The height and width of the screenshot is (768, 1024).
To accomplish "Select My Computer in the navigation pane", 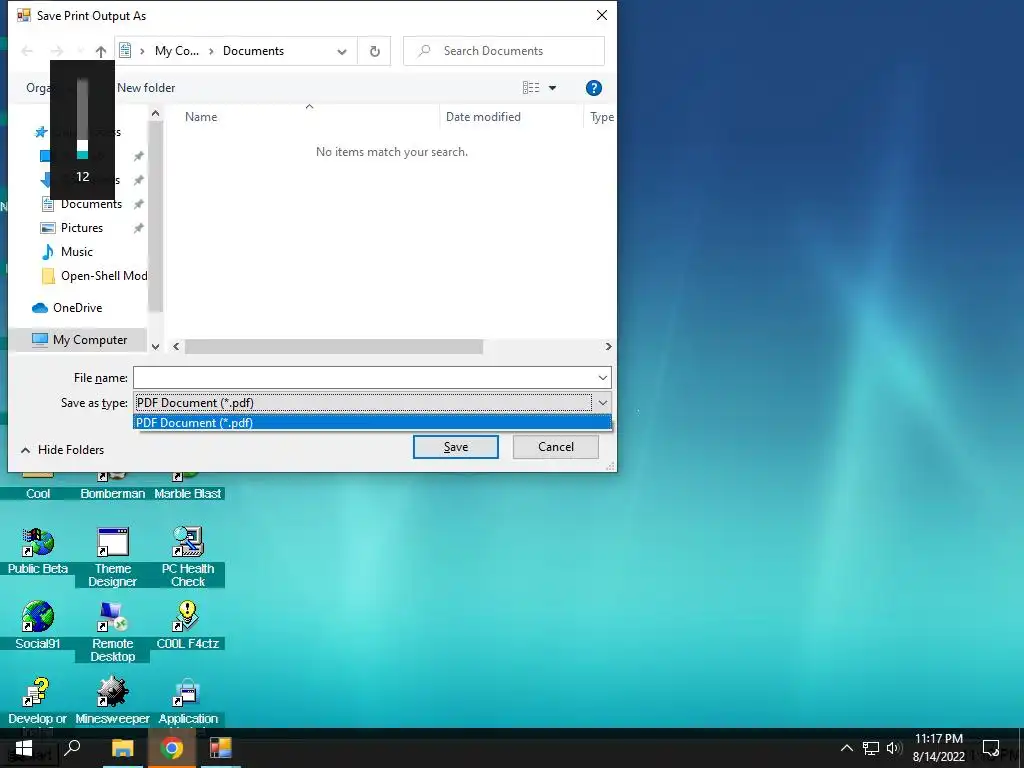I will click(90, 340).
